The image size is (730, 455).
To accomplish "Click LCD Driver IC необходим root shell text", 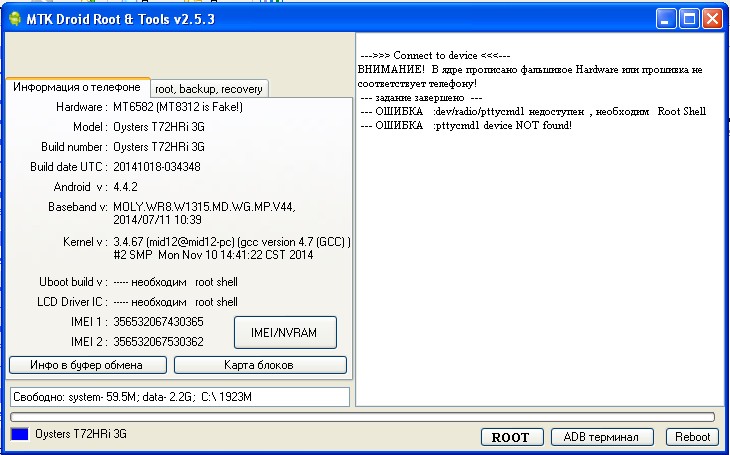I will tap(175, 302).
